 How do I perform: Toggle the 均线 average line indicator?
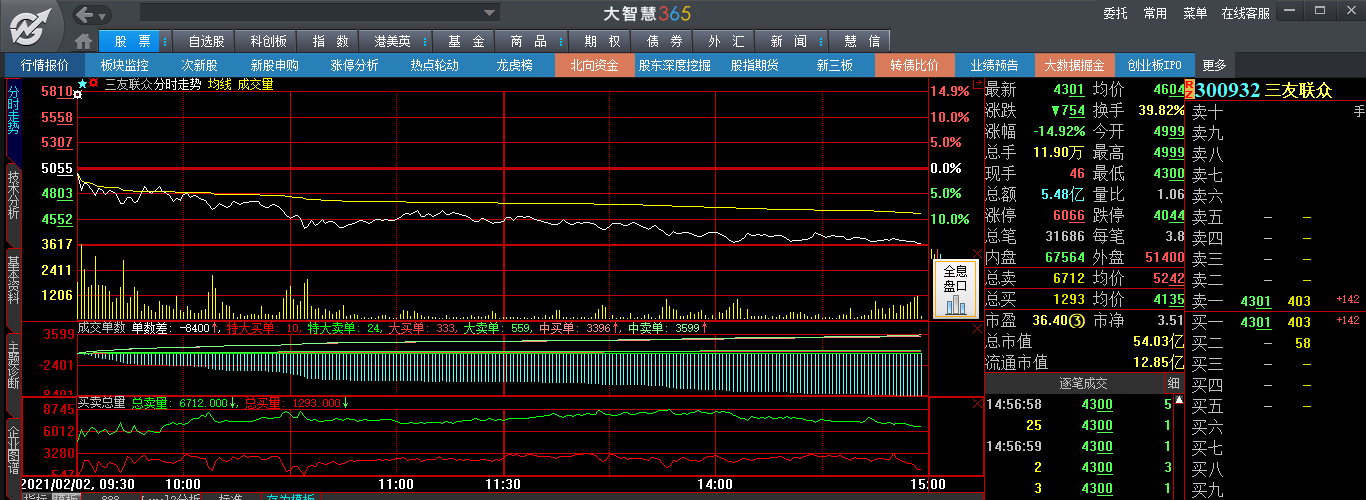[219, 85]
